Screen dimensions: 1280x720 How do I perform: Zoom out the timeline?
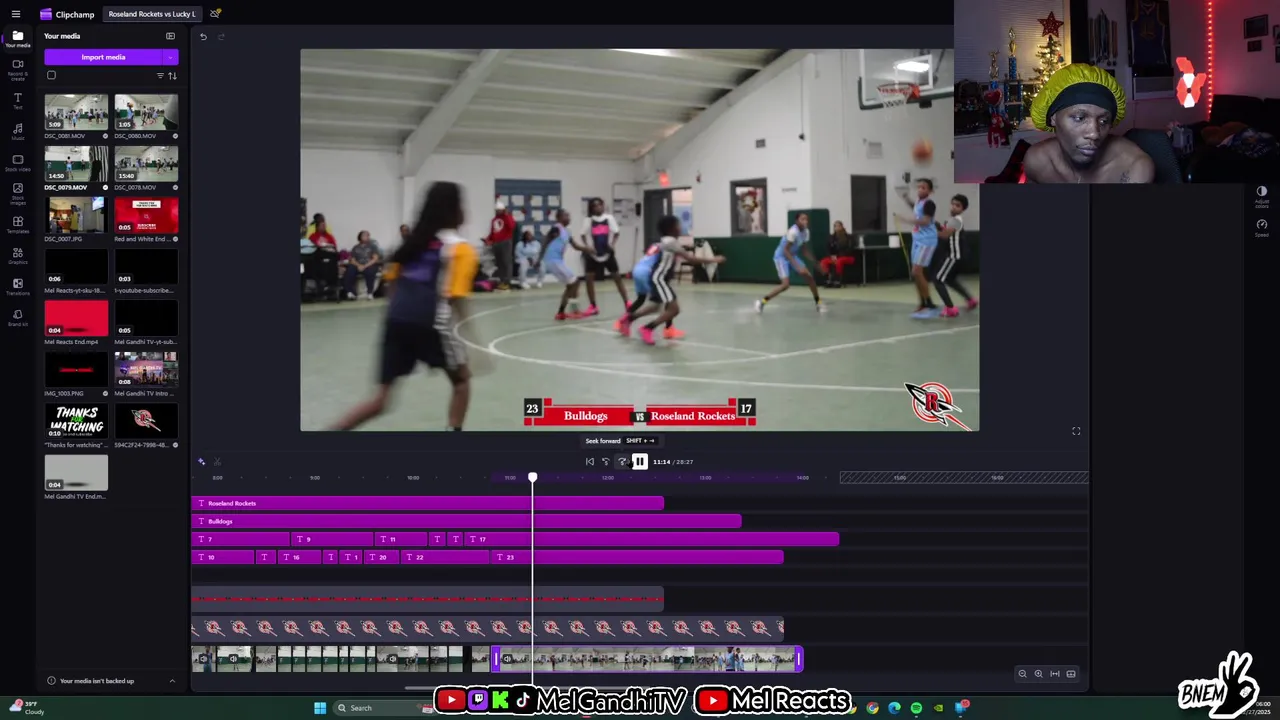coord(1022,674)
